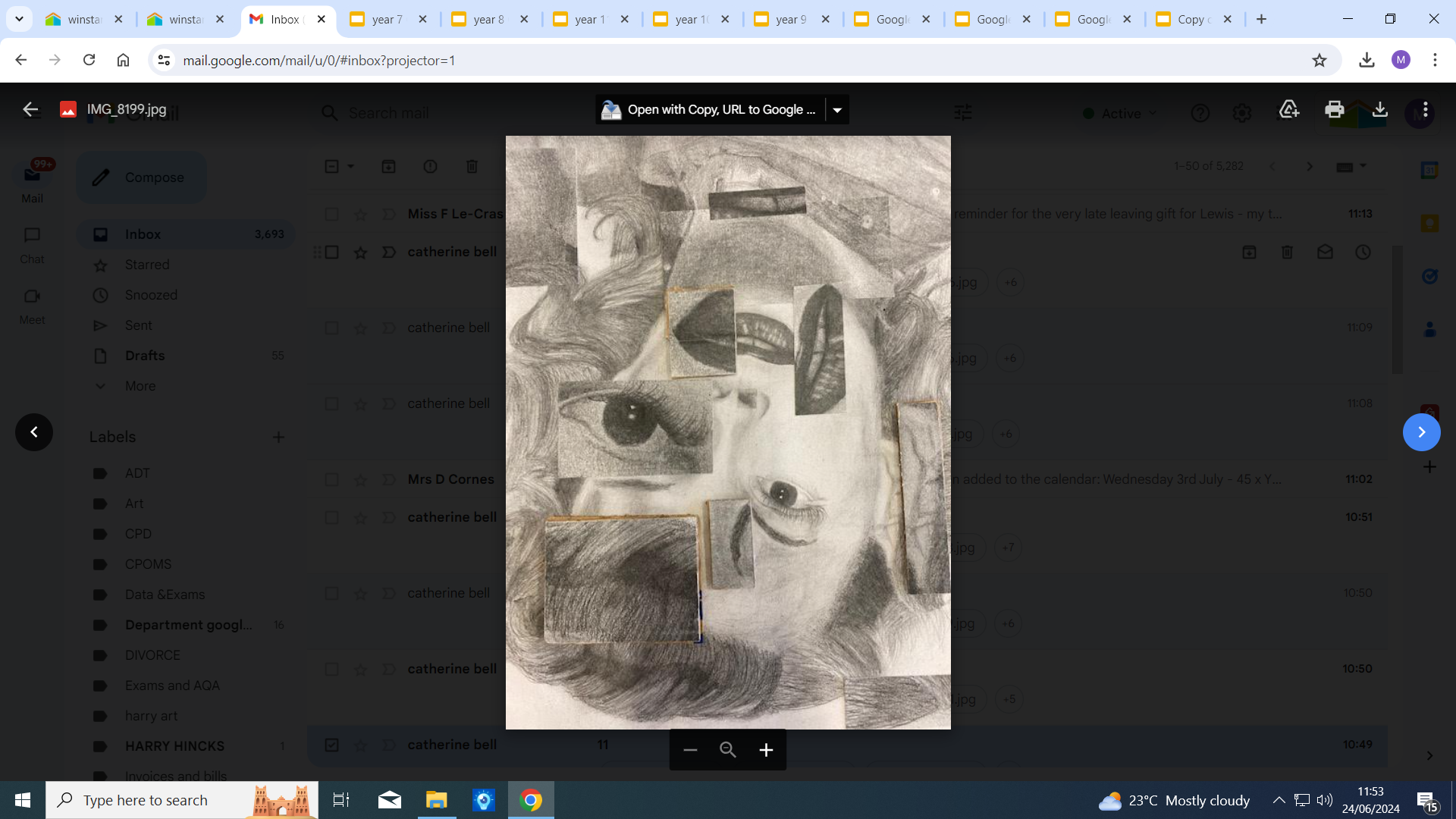Select the 11:09 catherine bell email checkbox
The width and height of the screenshot is (1456, 819).
pyautogui.click(x=331, y=328)
